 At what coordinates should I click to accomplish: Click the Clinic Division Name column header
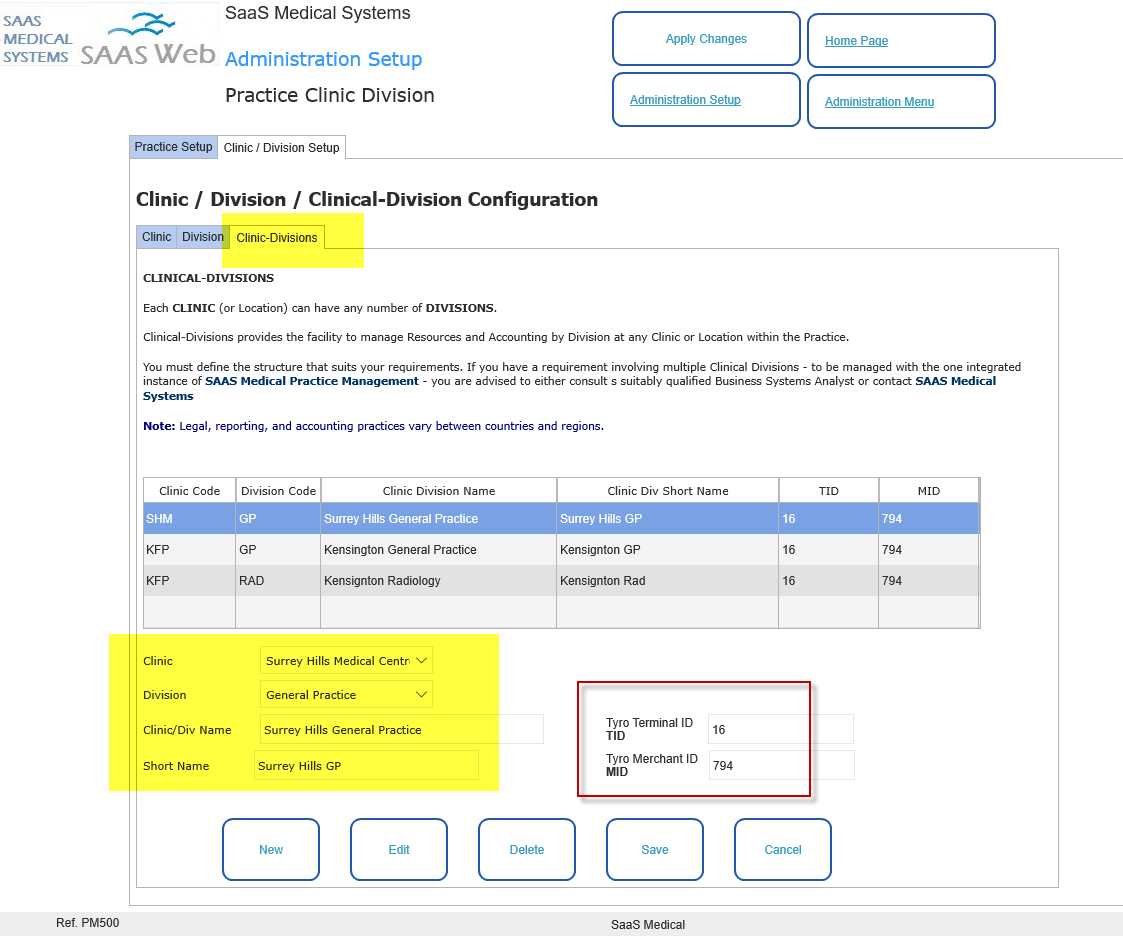(438, 491)
